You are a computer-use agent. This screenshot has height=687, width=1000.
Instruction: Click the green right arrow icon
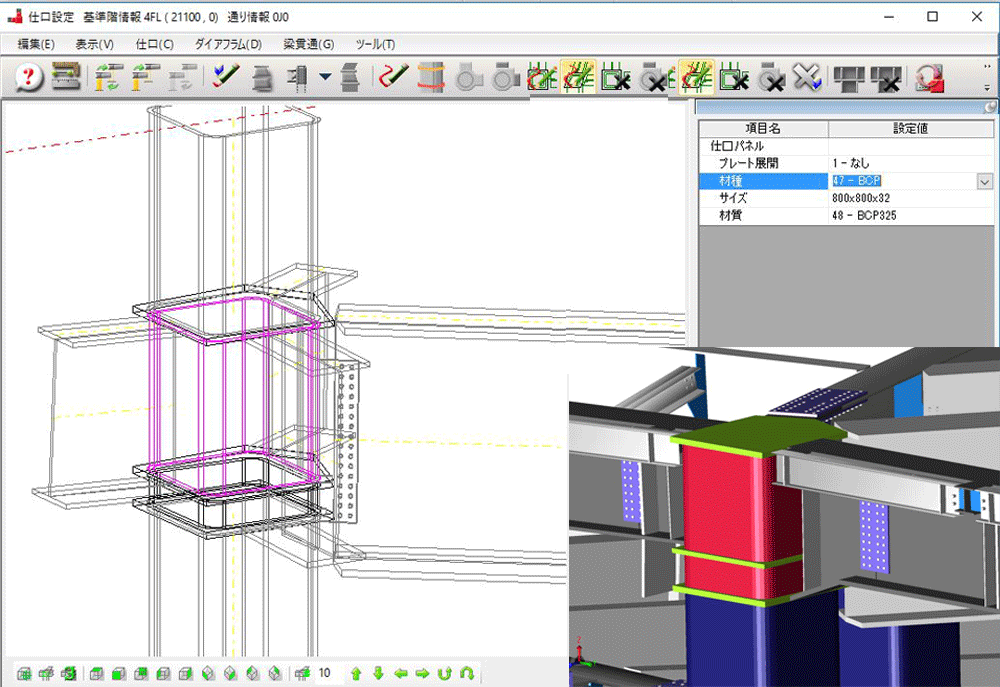(x=422, y=673)
